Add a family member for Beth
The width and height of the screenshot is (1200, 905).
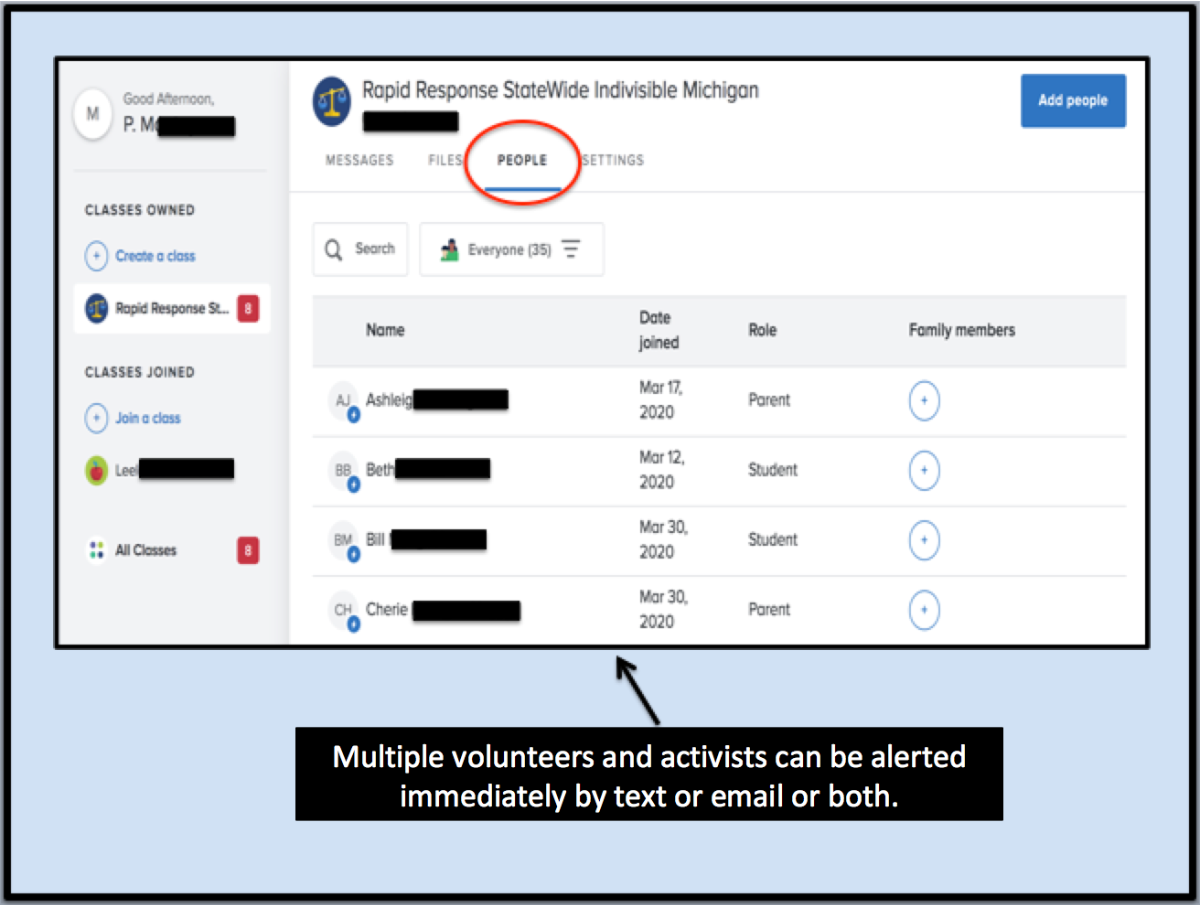924,470
